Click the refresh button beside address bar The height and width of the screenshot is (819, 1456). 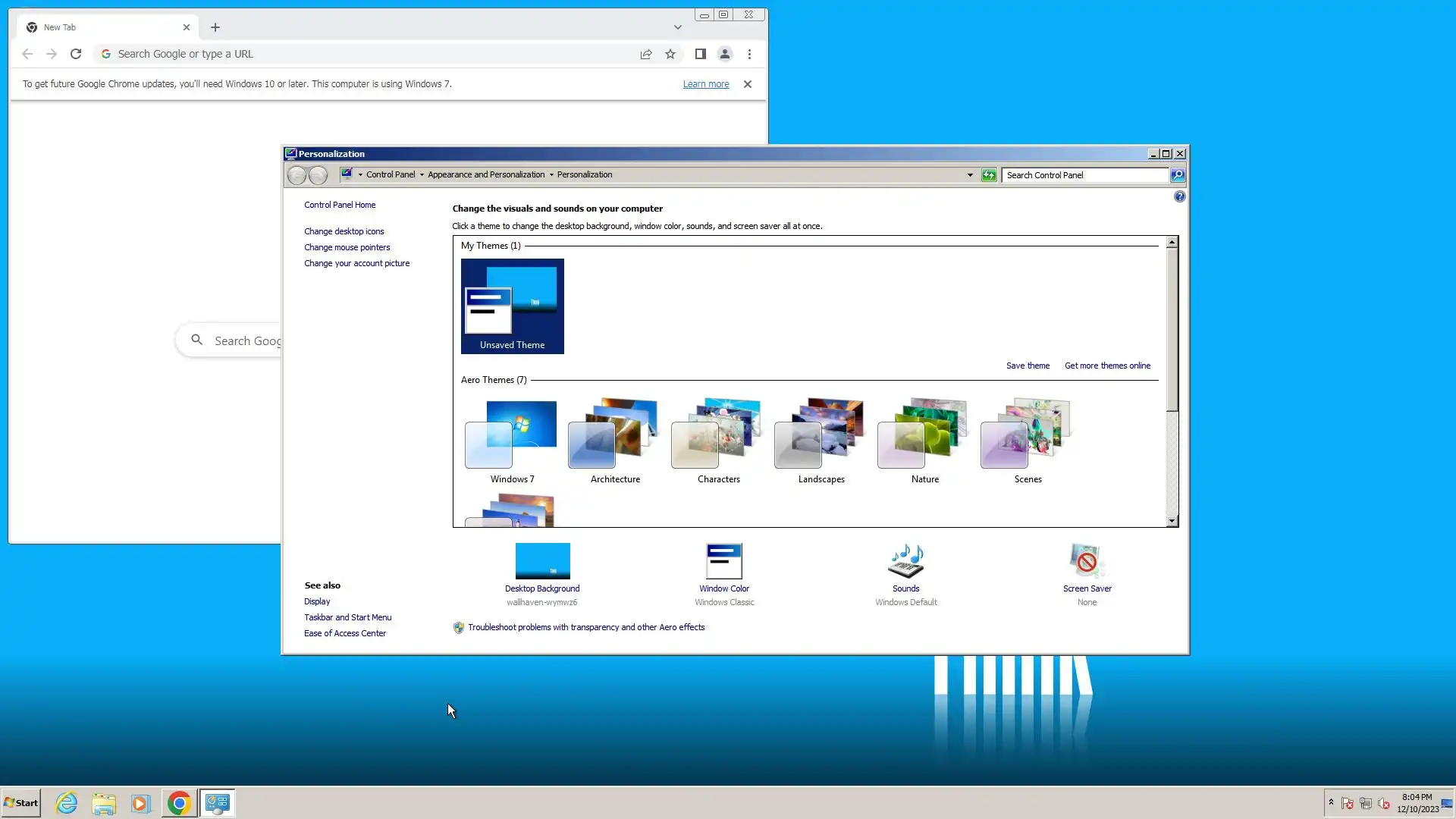[989, 175]
